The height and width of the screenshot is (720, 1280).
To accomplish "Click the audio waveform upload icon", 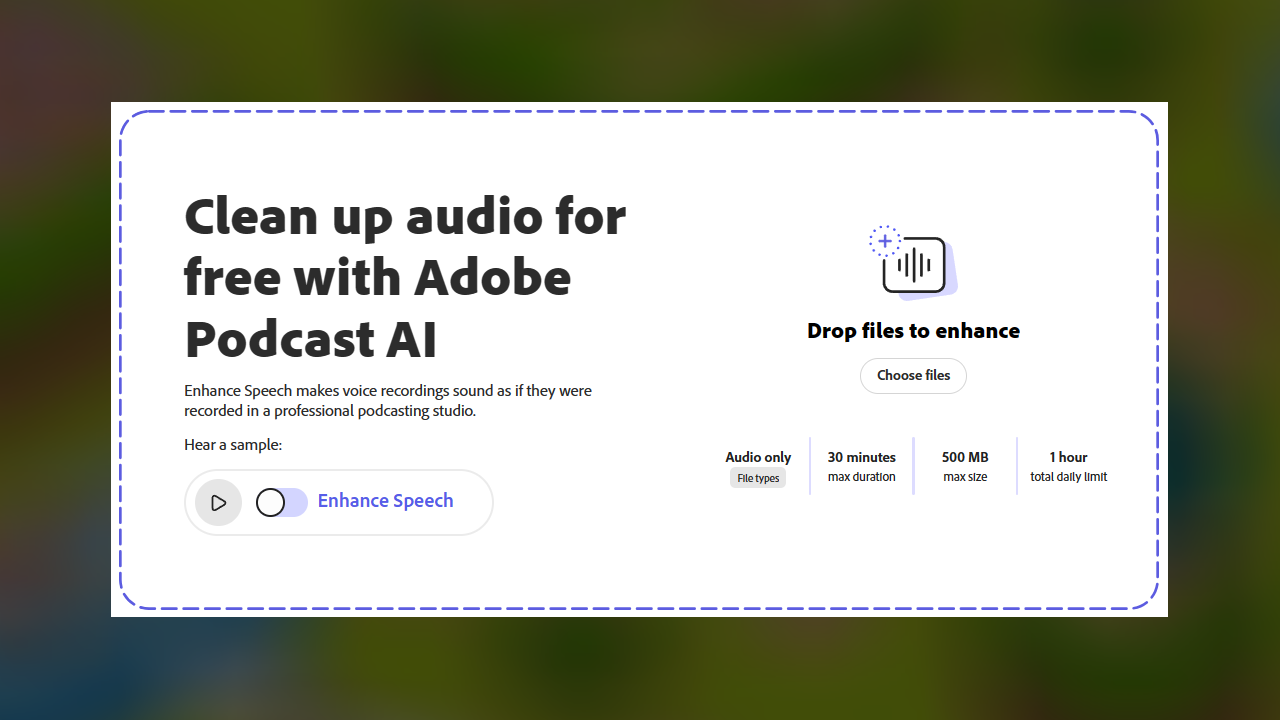I will coord(914,263).
